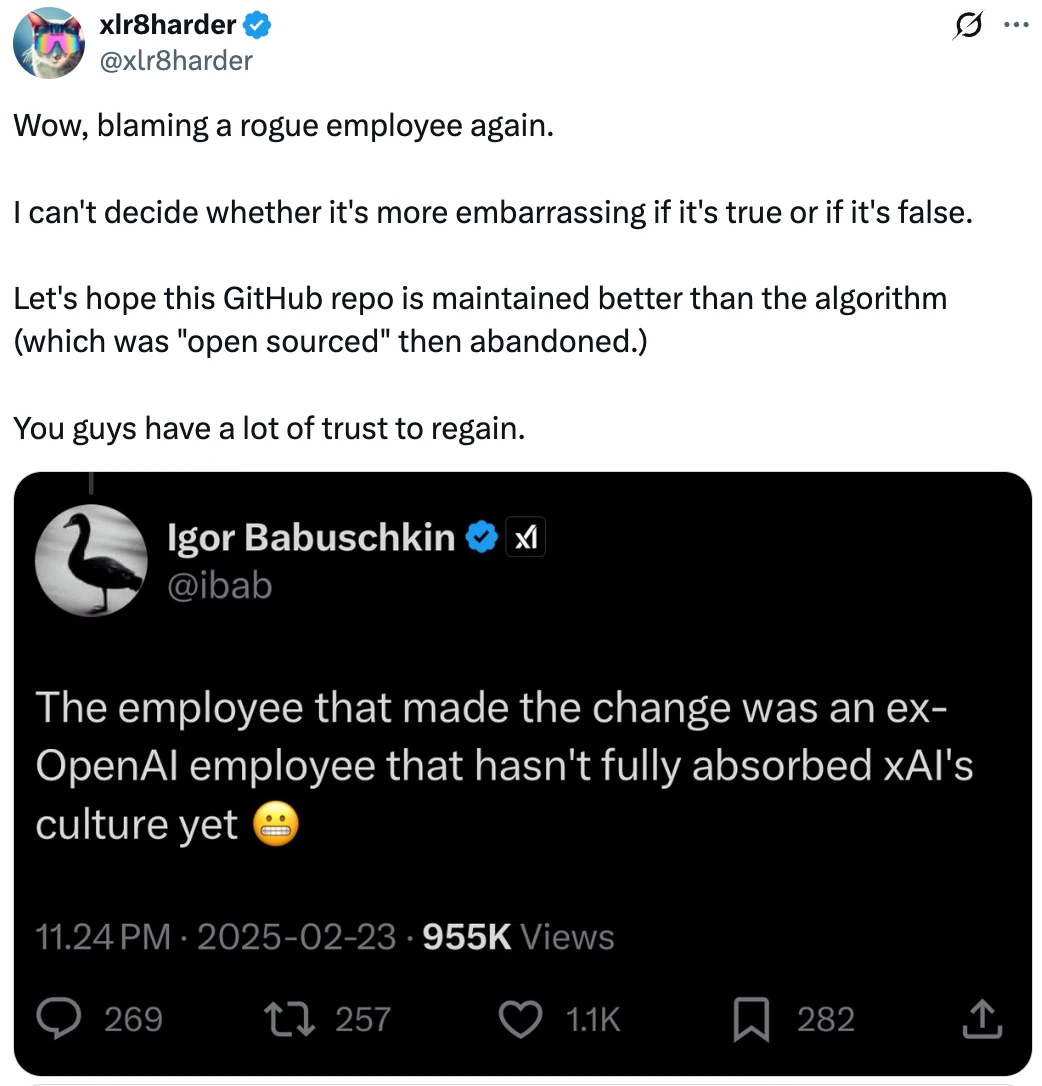Bookmark the quoted post
Image resolution: width=1042 pixels, height=1086 pixels.
point(752,1020)
